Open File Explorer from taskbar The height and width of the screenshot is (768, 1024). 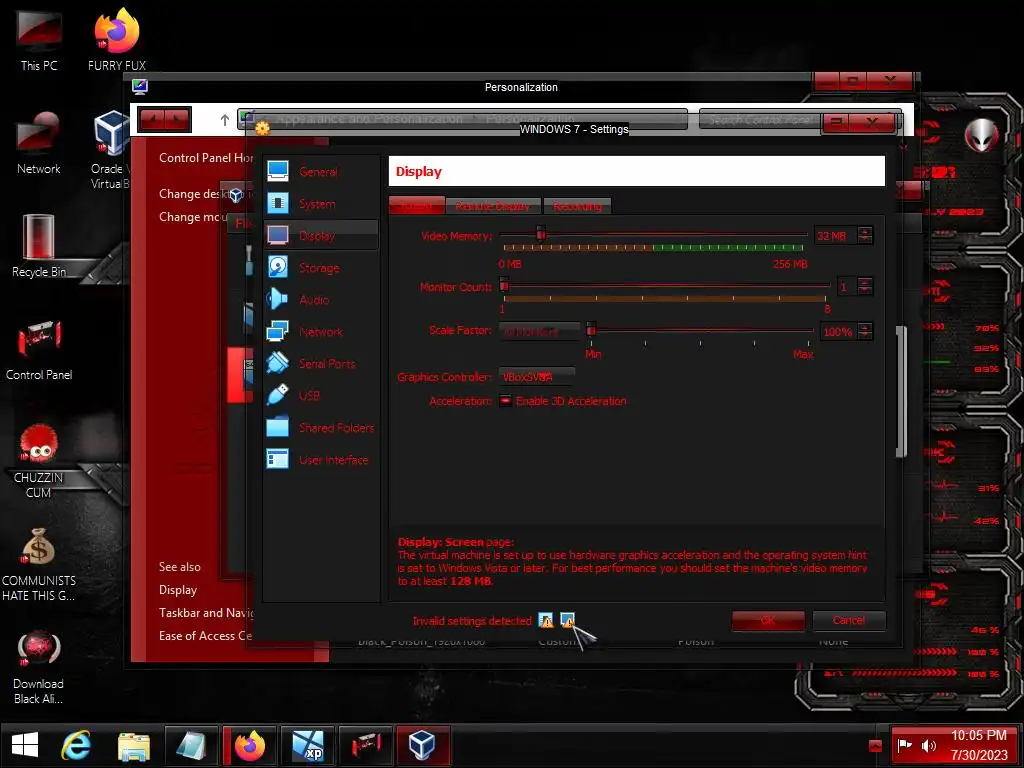coord(134,745)
